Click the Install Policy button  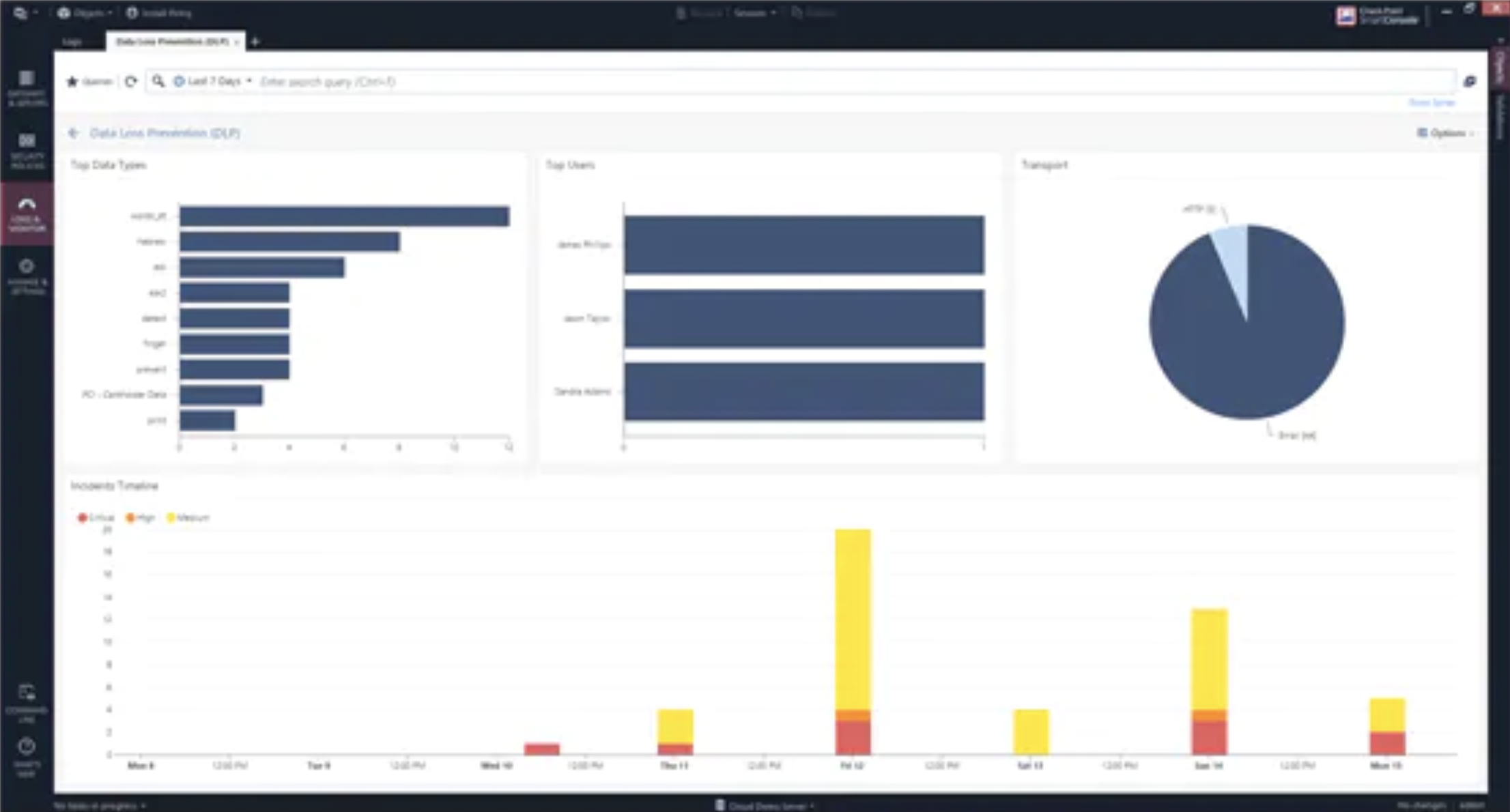(x=159, y=13)
